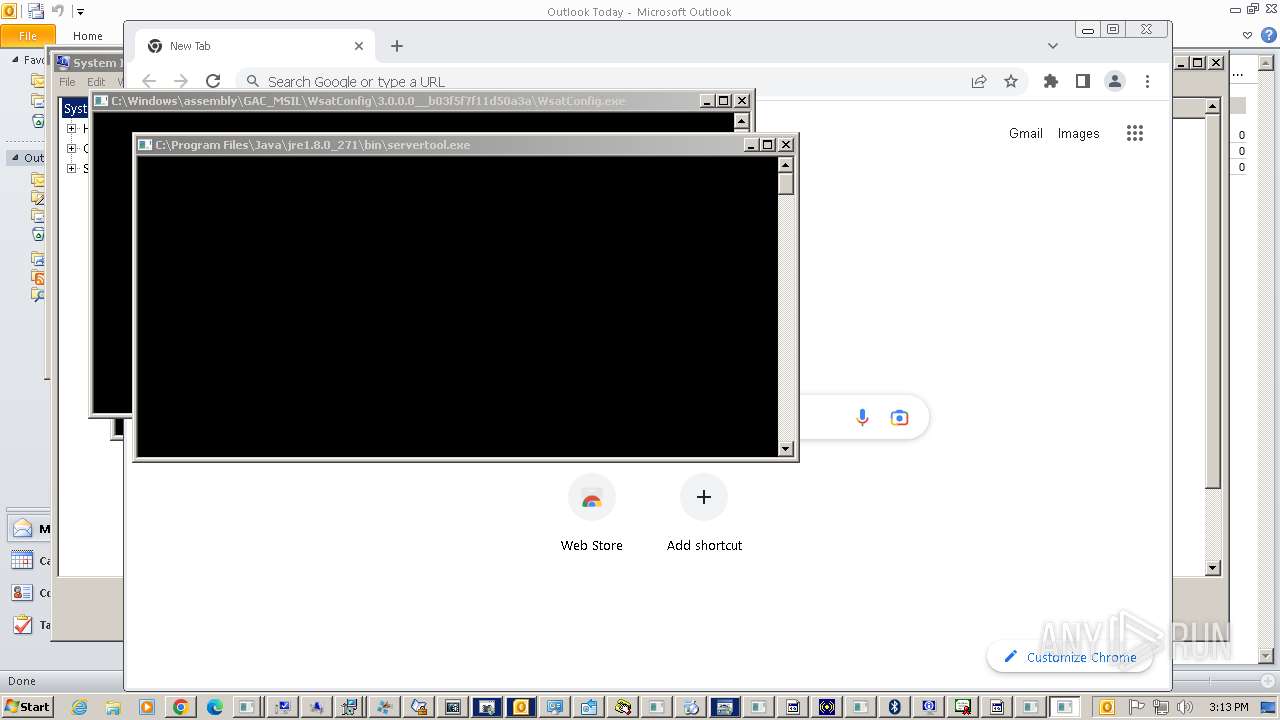Screen dimensions: 1280x720
Task: Open the Web Store shortcut
Action: (591, 513)
